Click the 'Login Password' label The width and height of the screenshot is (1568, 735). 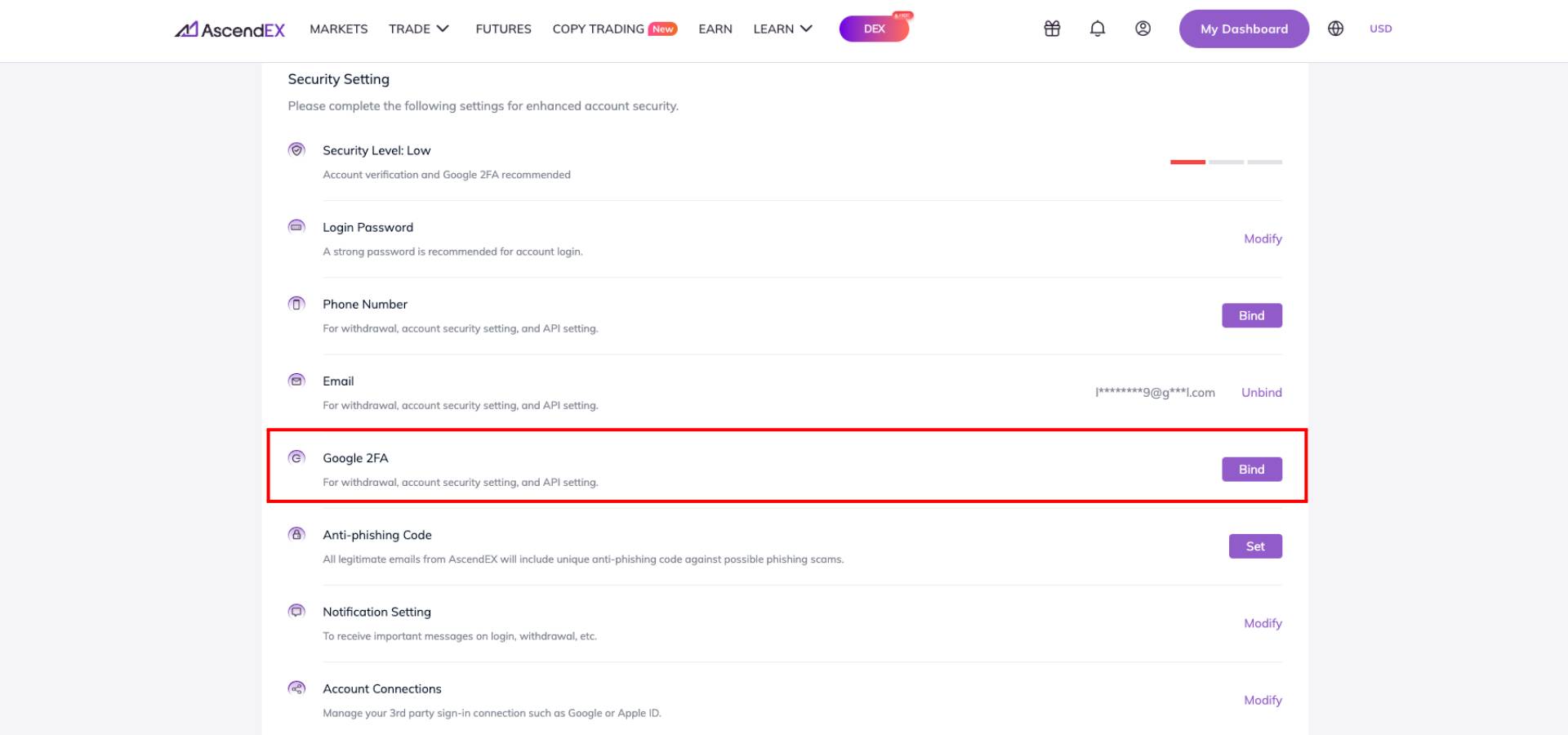(367, 227)
